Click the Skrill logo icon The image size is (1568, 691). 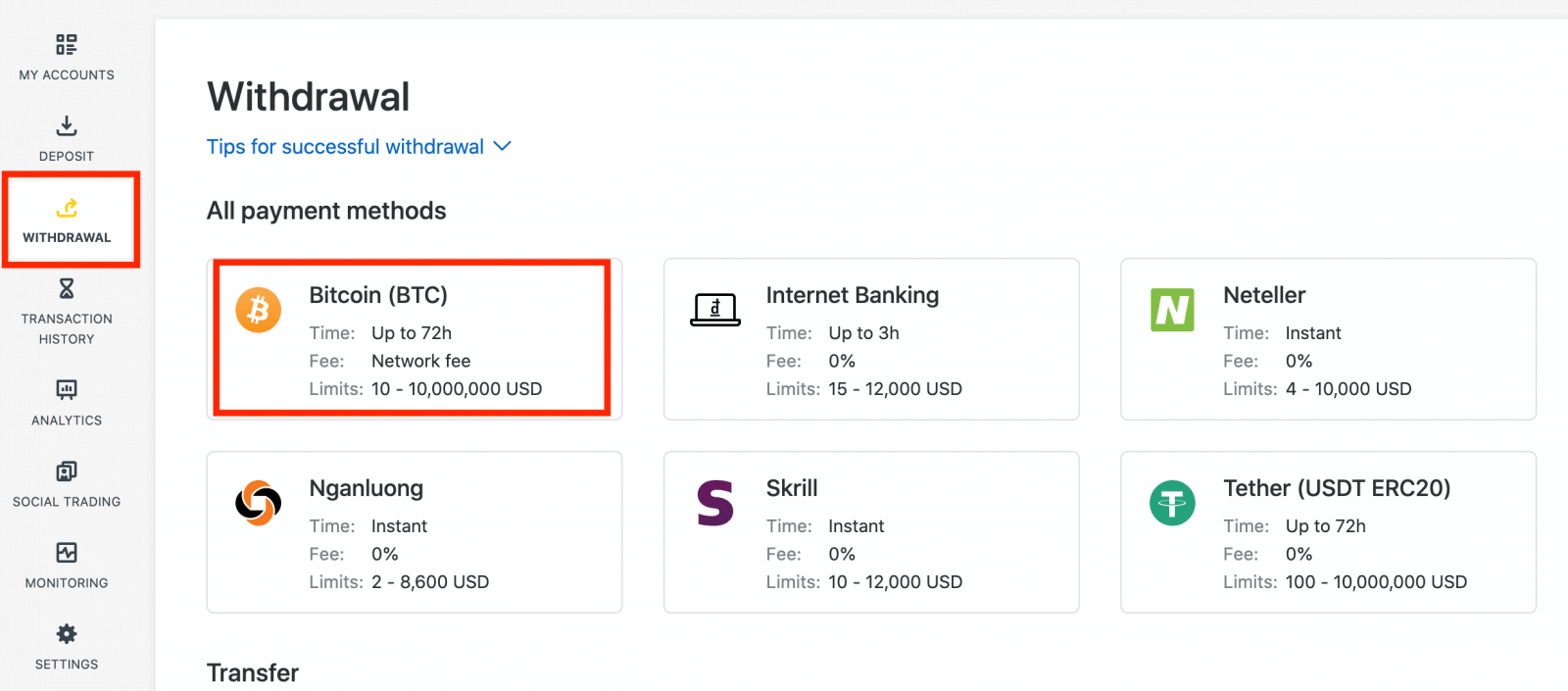[714, 502]
